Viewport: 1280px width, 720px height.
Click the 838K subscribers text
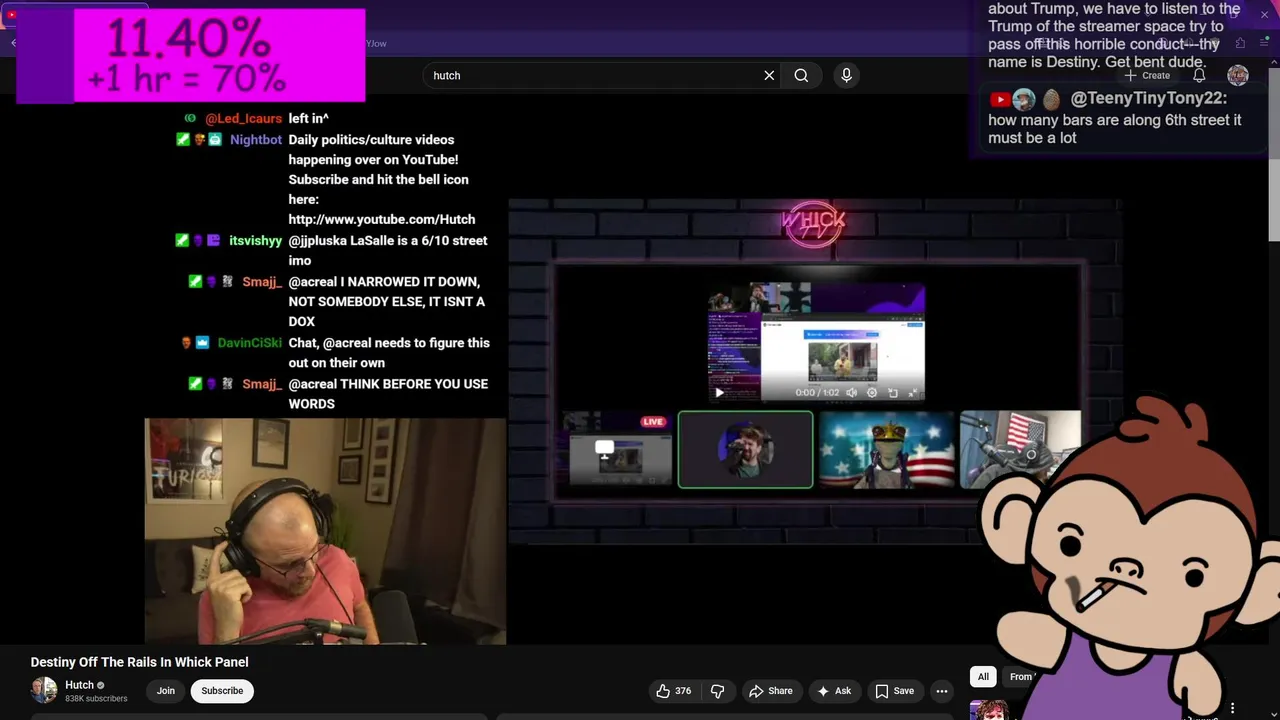[96, 698]
